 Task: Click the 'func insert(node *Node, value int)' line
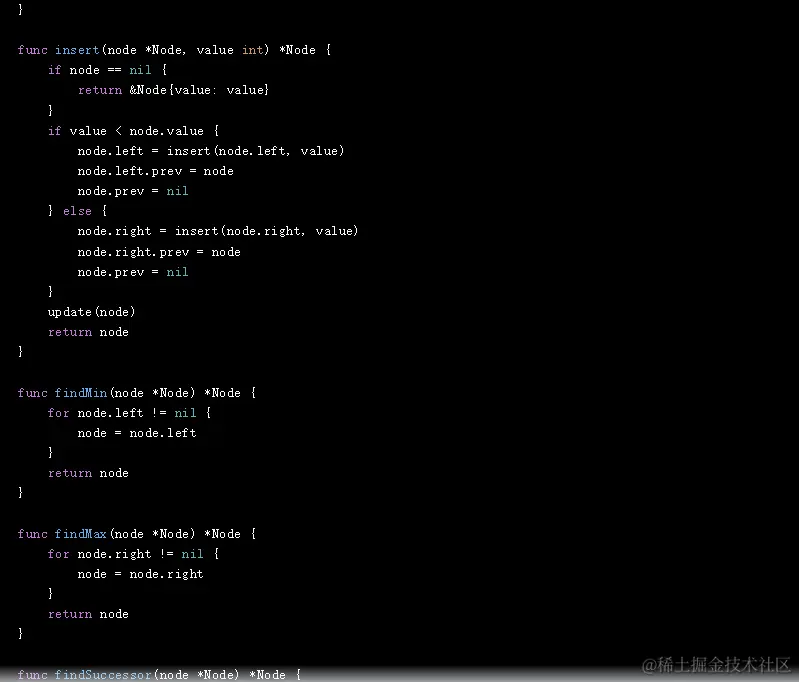[174, 50]
